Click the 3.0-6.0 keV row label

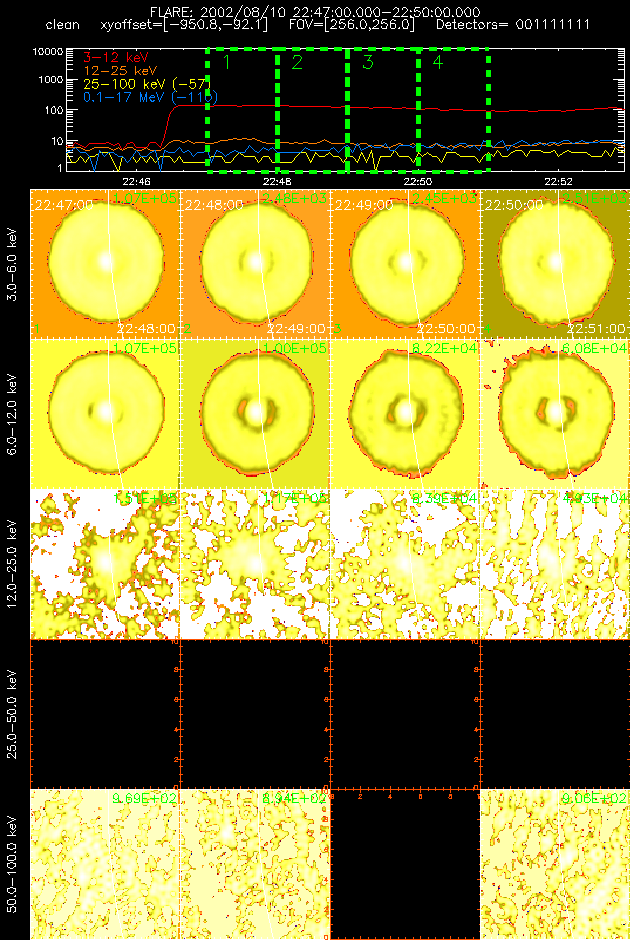[x=12, y=264]
